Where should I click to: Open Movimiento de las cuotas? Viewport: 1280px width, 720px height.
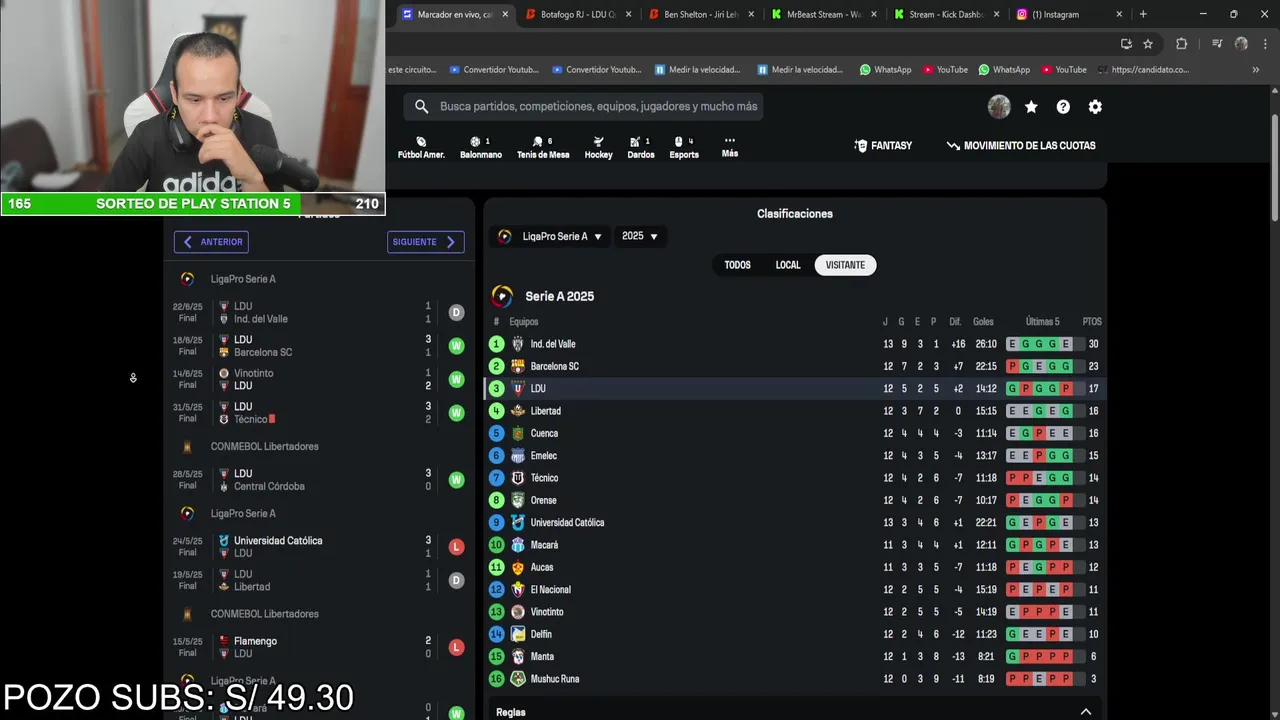[1021, 146]
